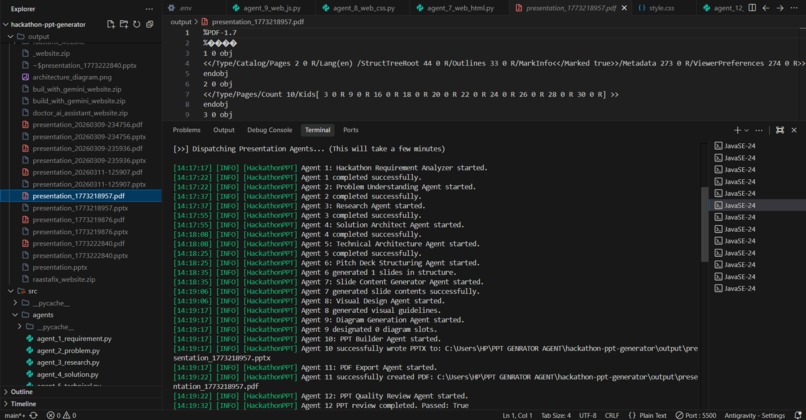Viewport: 806px width, 420px height.
Task: Open agent_4_solution.py file
Action: (x=67, y=374)
